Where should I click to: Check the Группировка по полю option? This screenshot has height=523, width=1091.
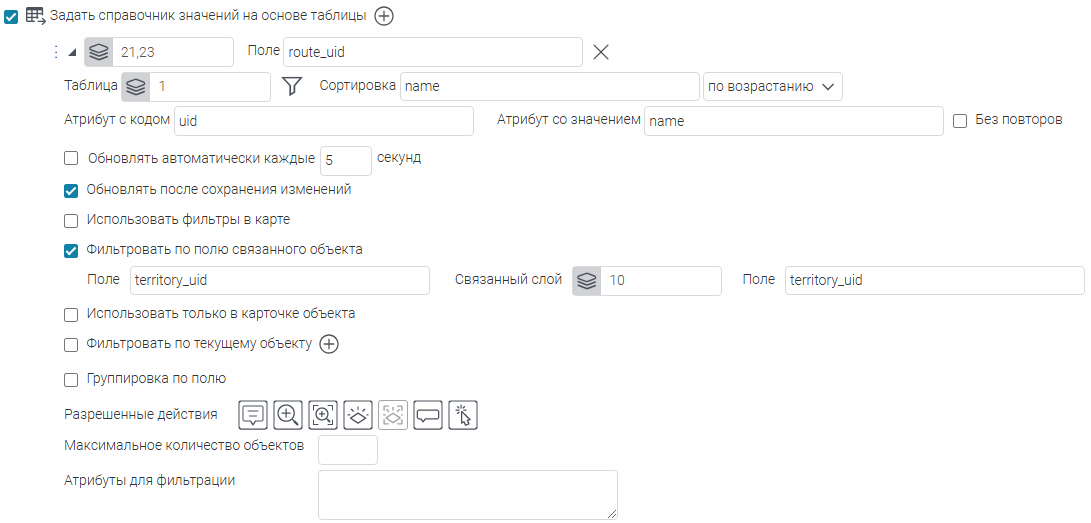pos(71,379)
